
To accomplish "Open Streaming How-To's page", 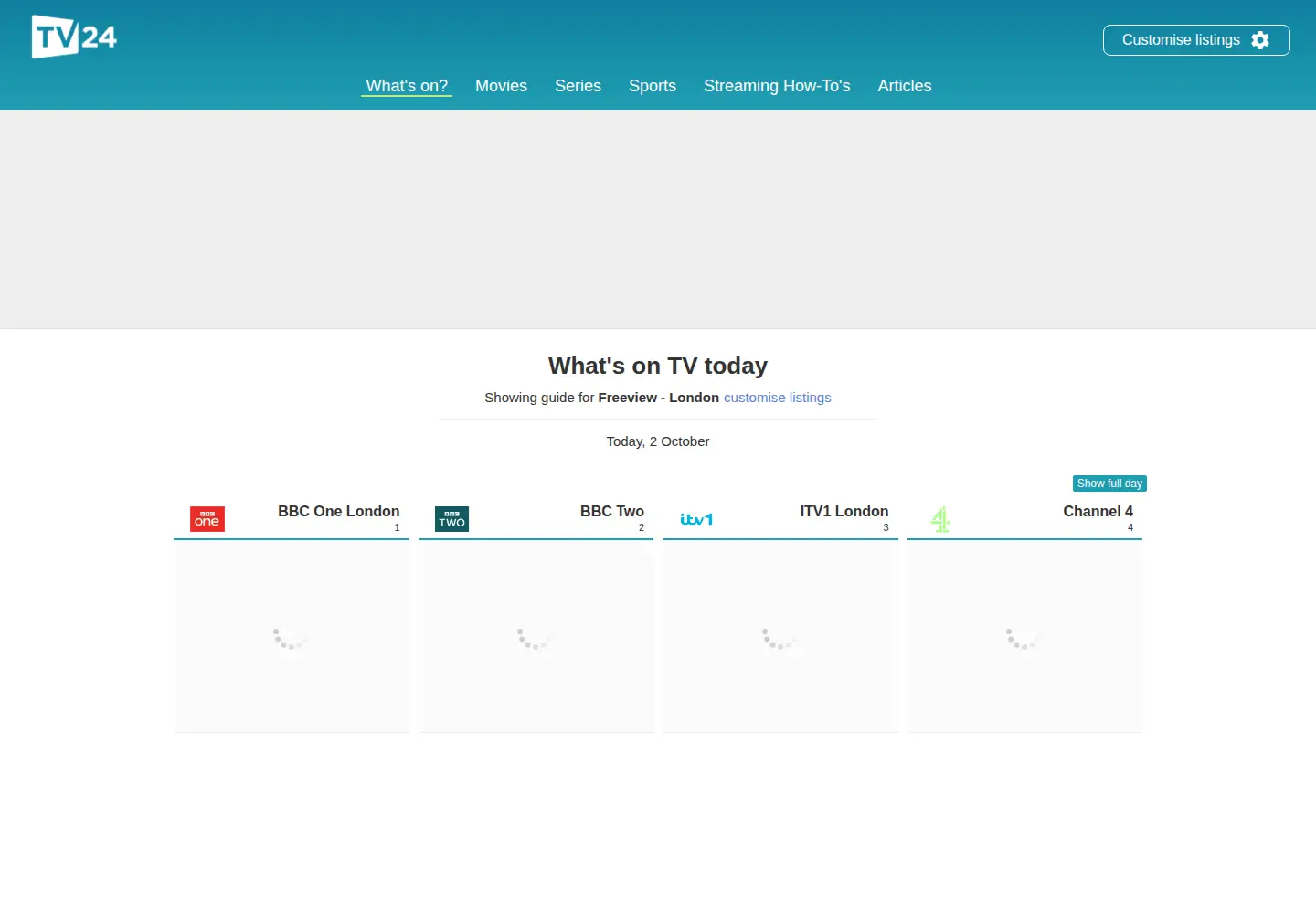I will [x=777, y=86].
